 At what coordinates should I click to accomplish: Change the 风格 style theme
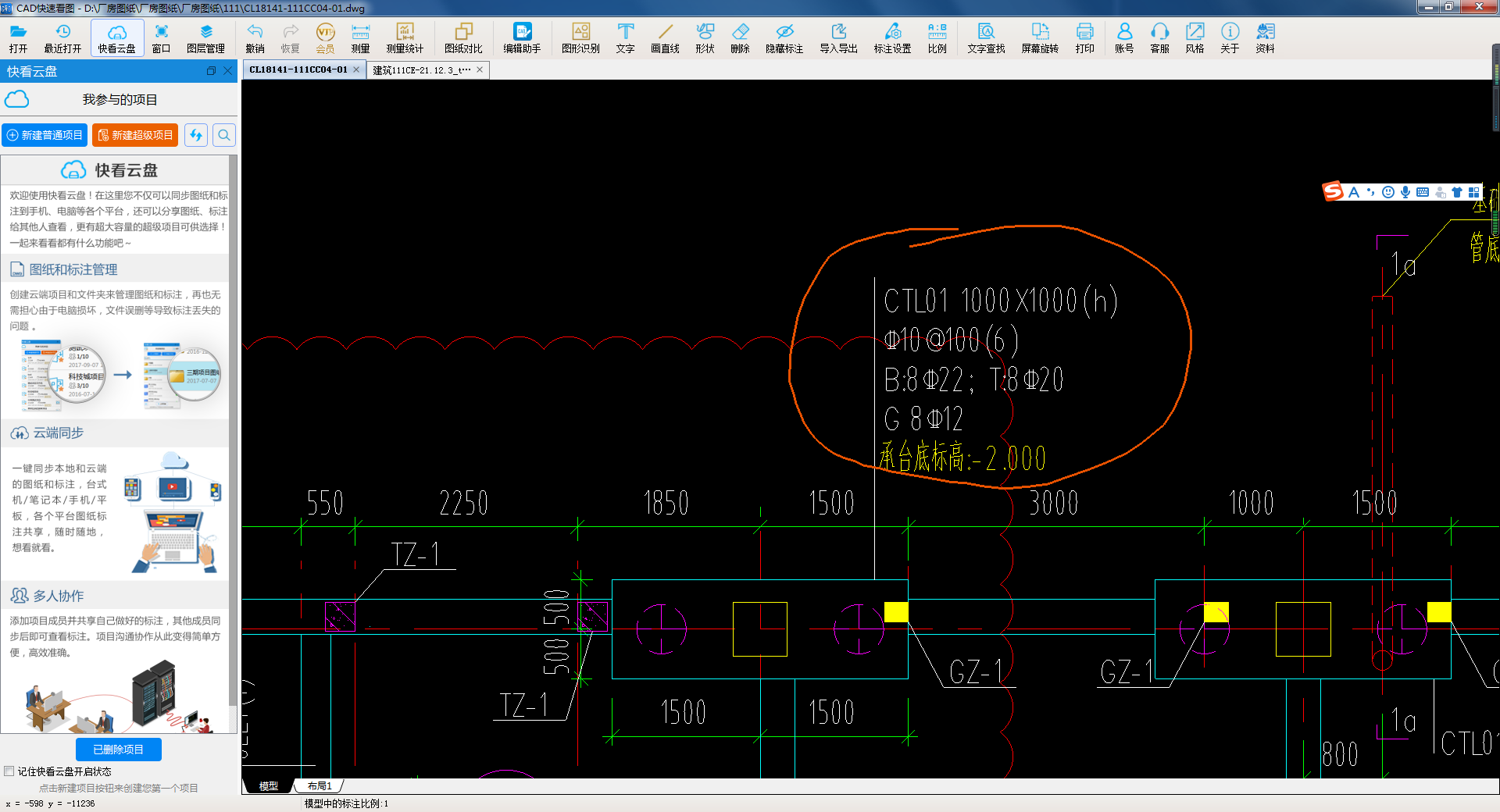[1195, 37]
